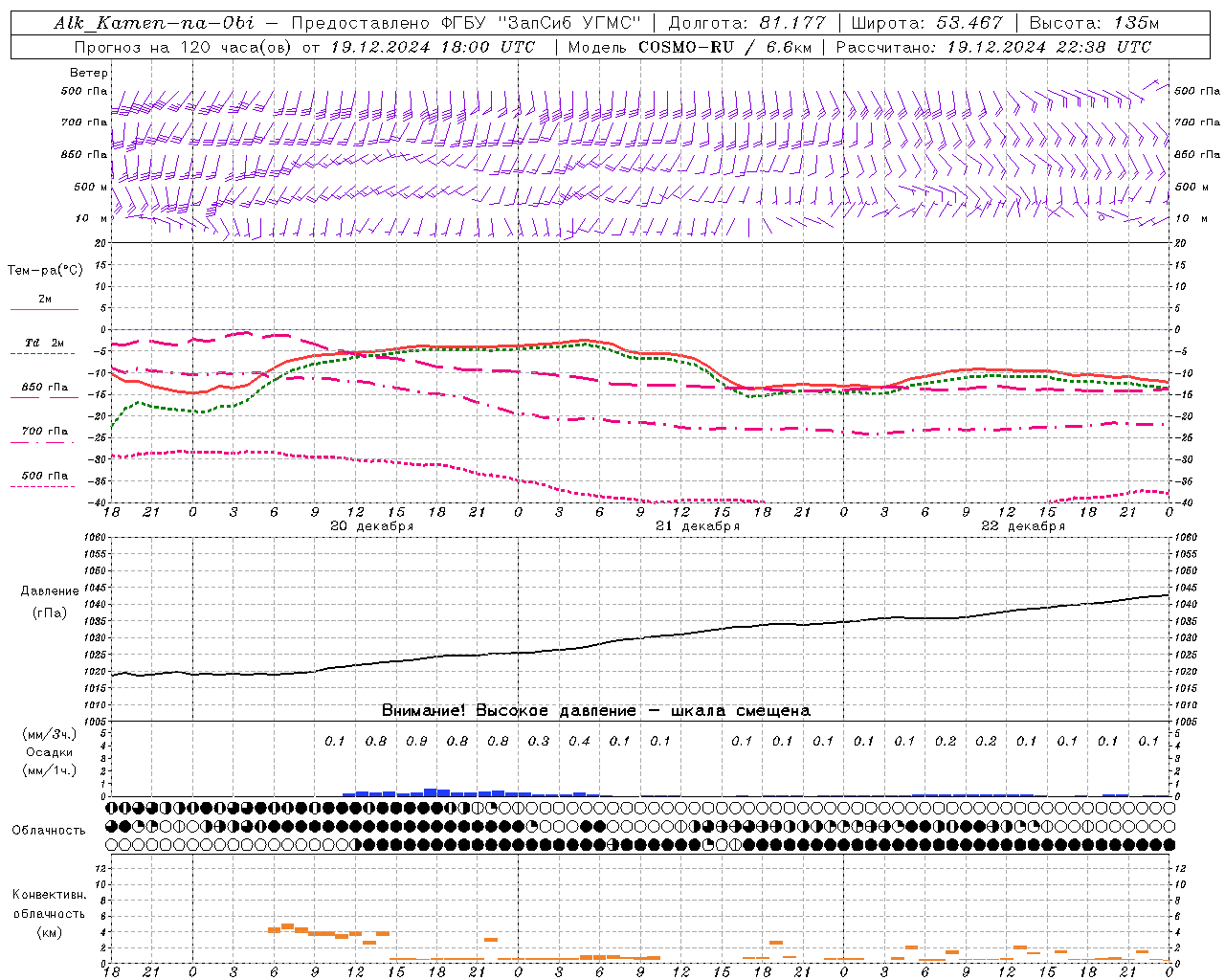The height and width of the screenshot is (980, 1225).
Task: Click the Ветер wind panel label
Action: coord(89,73)
